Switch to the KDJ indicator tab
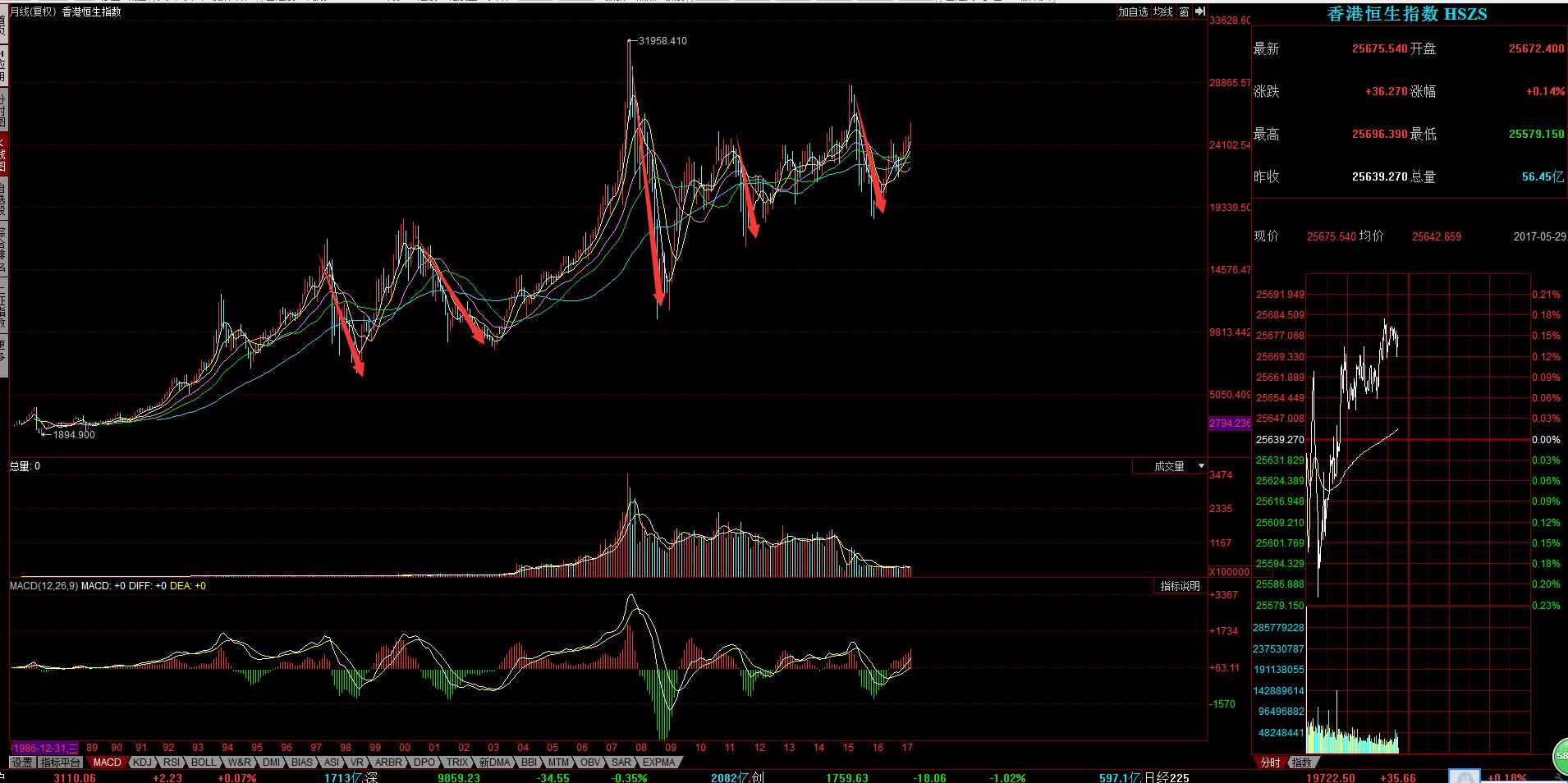1568x783 pixels. point(143,762)
